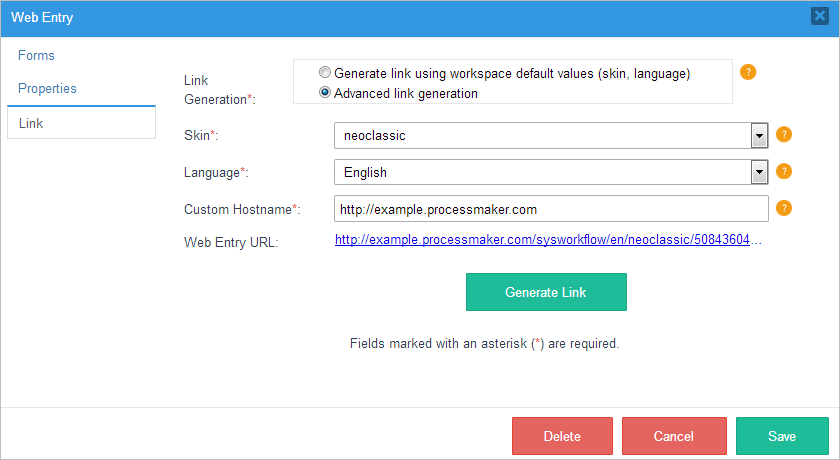Image resolution: width=840 pixels, height=460 pixels.
Task: Select the Link tab in the sidebar
Action: pyautogui.click(x=31, y=123)
